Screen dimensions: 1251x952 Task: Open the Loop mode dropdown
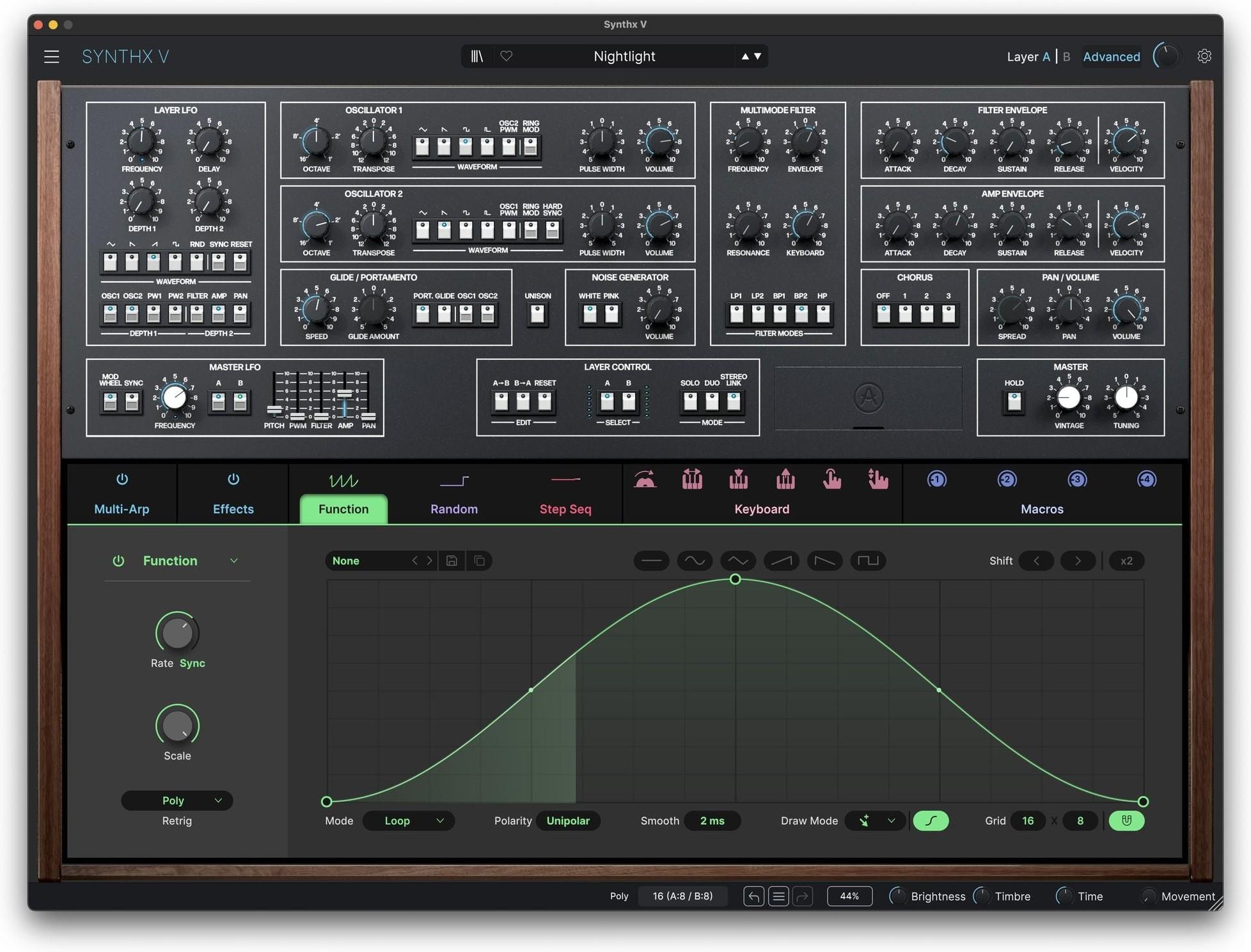408,821
